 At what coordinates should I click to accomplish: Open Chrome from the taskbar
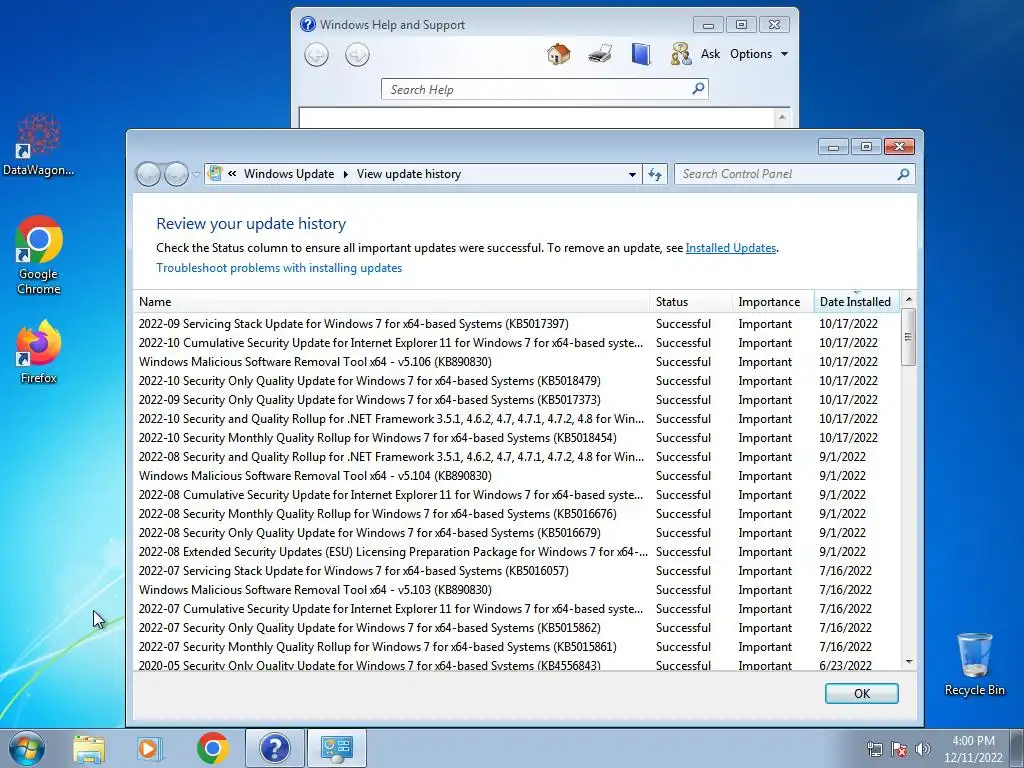tap(212, 748)
